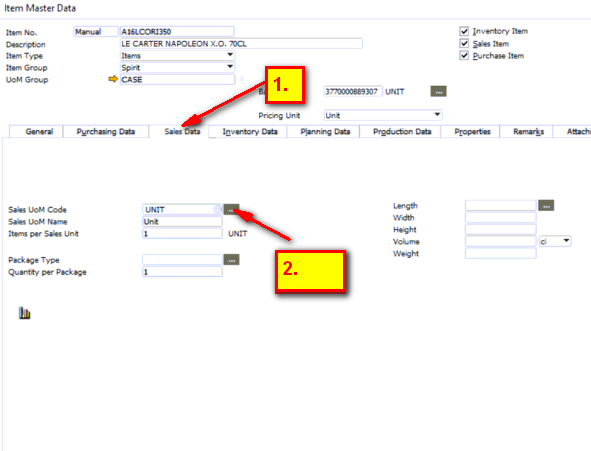Toggle the Inventory Item checkbox

tap(464, 31)
